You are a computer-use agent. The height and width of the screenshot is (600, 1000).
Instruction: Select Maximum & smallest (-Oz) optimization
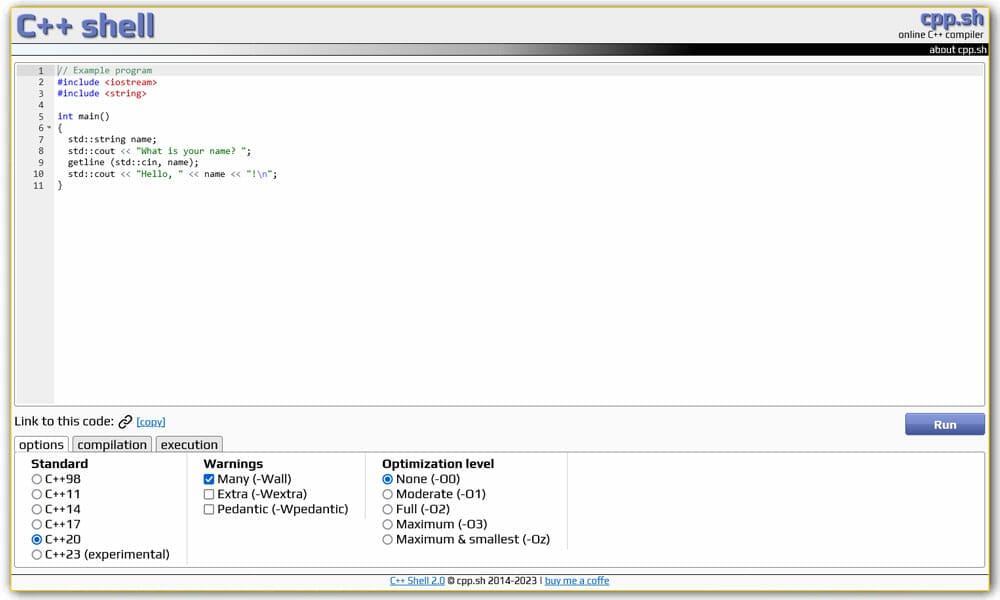387,539
